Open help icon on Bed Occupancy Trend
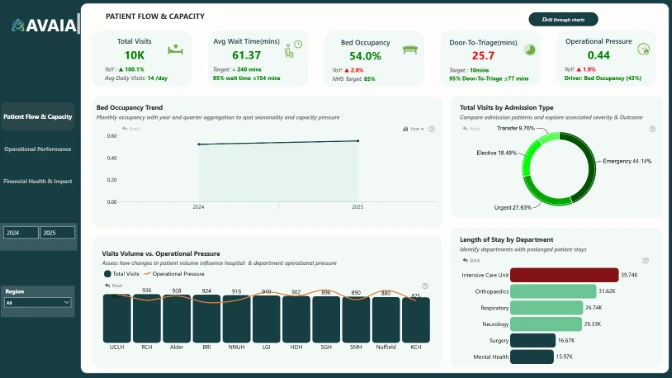The width and height of the screenshot is (672, 378). 432,129
